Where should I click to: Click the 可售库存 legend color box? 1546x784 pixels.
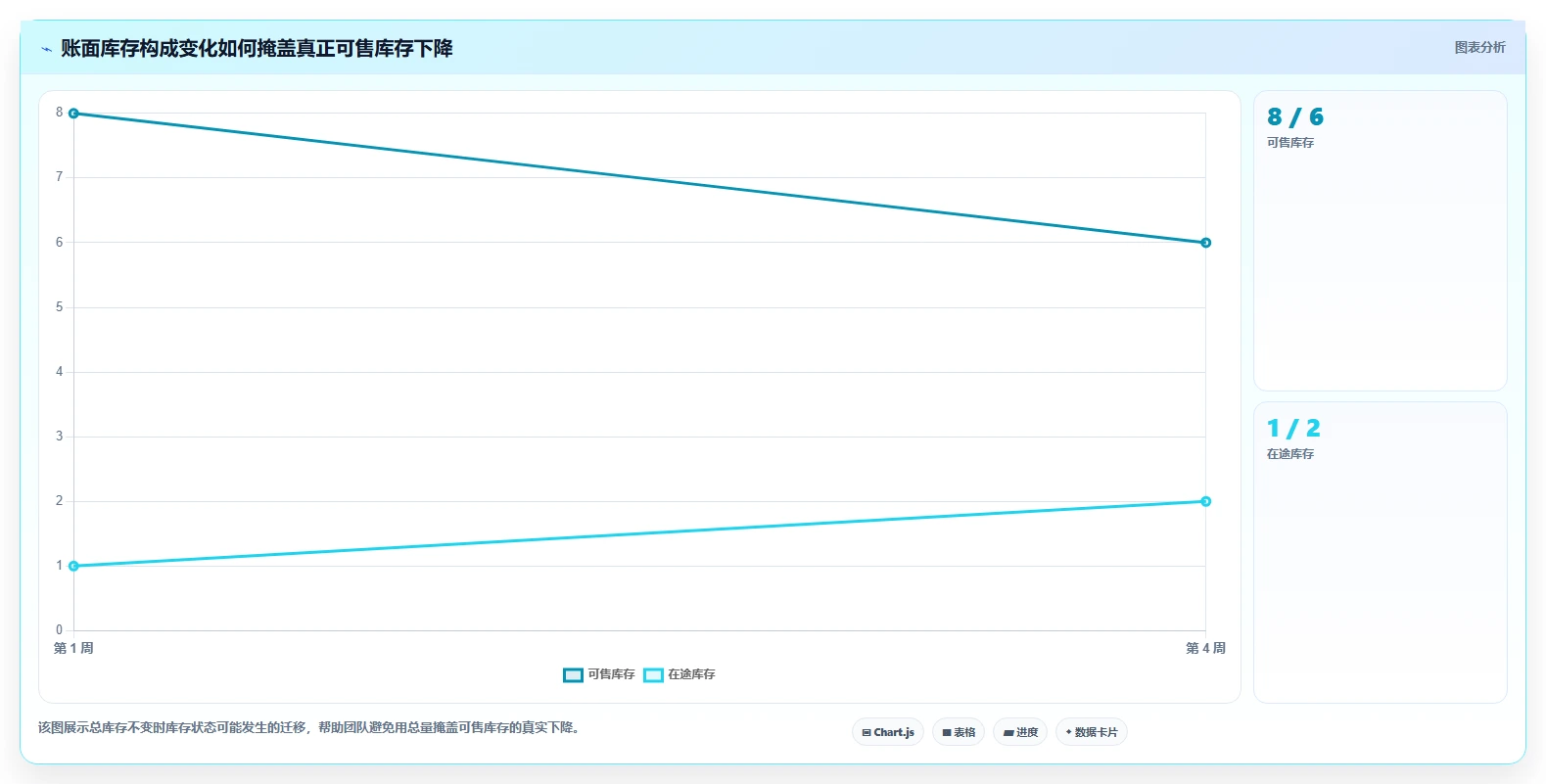click(573, 674)
